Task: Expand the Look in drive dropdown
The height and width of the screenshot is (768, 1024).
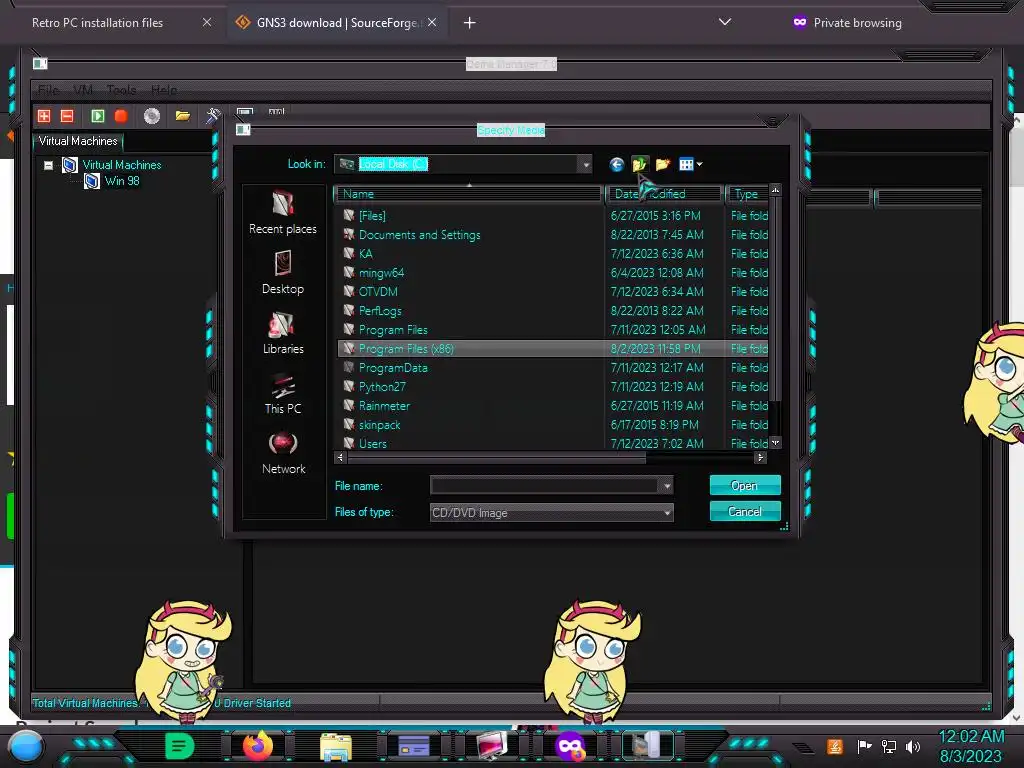Action: click(586, 165)
